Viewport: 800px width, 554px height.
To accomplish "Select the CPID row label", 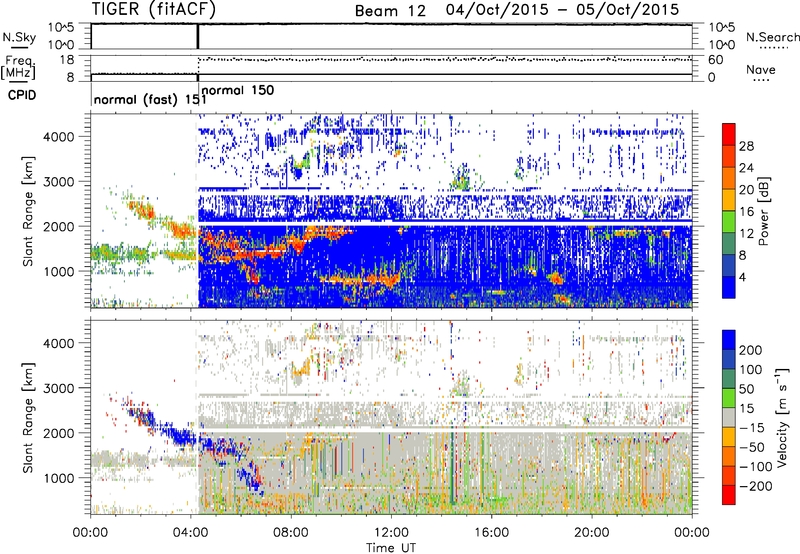I will (x=22, y=95).
